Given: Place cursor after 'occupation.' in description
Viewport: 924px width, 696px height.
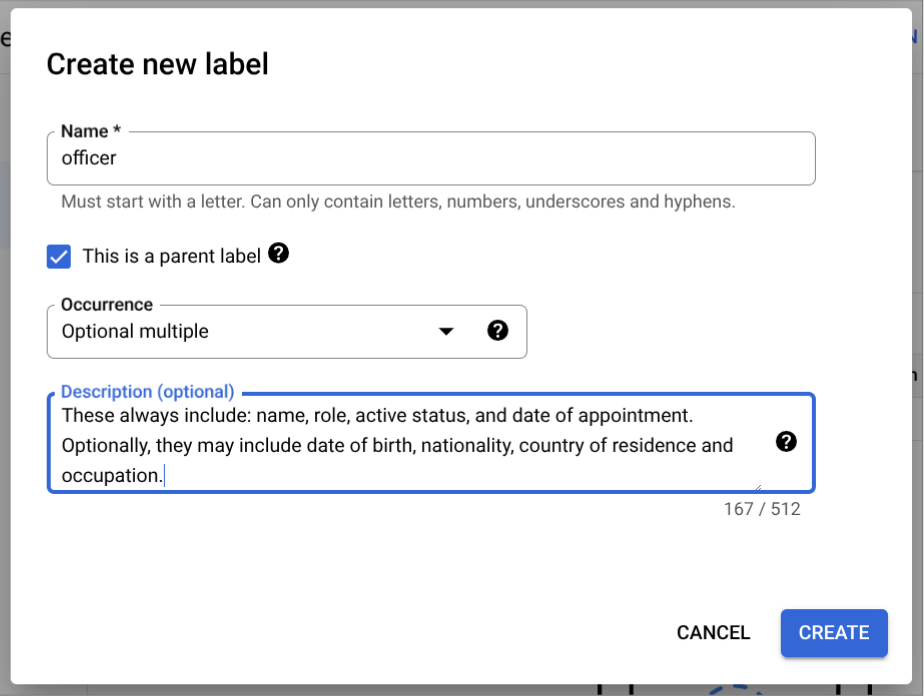Looking at the screenshot, I should pyautogui.click(x=165, y=476).
